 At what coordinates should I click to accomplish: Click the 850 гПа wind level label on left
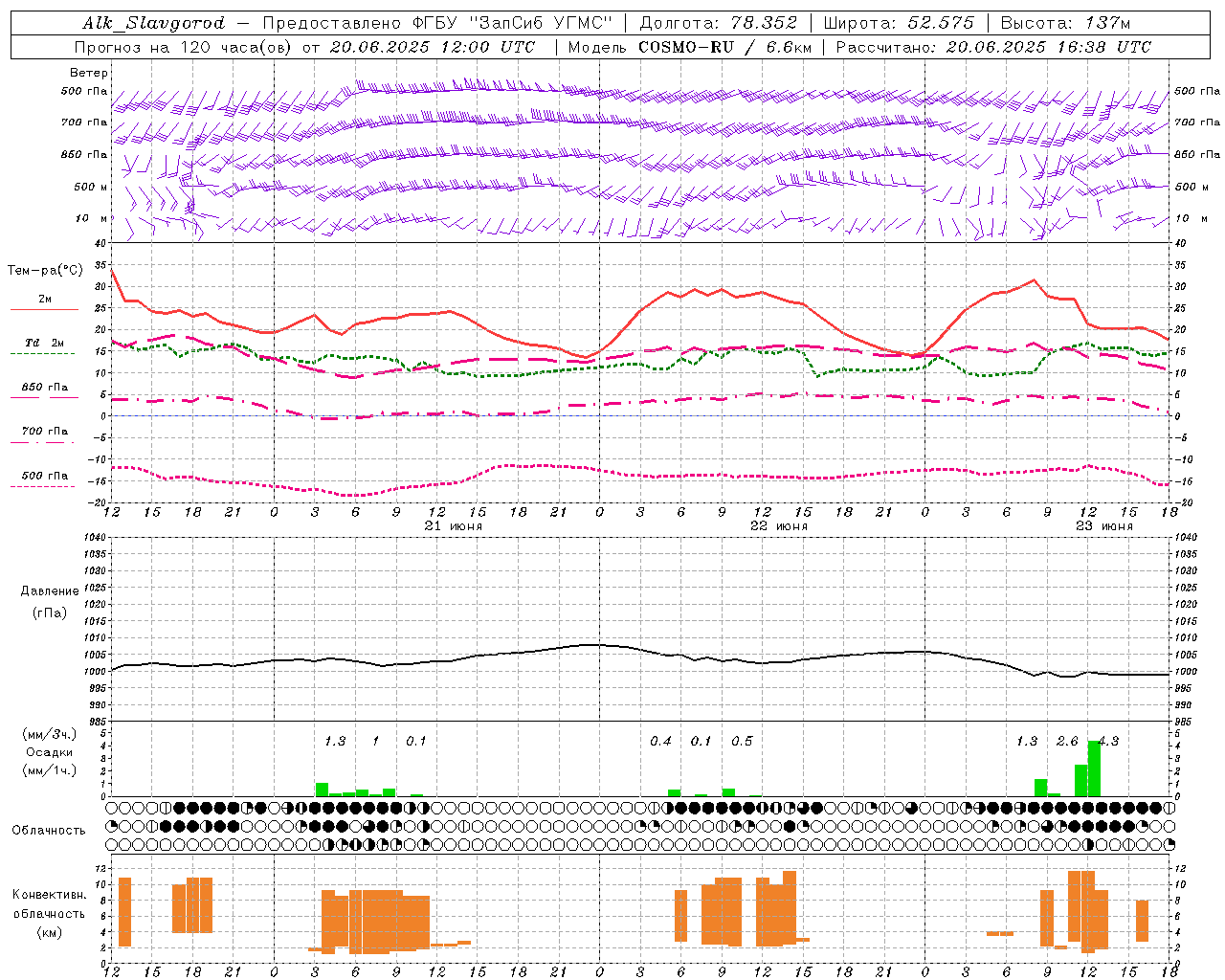click(x=84, y=154)
